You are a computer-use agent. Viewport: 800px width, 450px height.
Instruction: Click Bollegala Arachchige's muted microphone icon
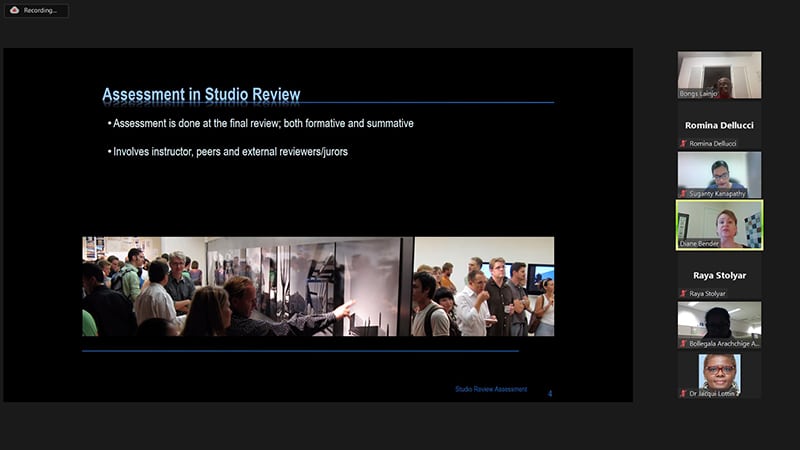(x=683, y=343)
